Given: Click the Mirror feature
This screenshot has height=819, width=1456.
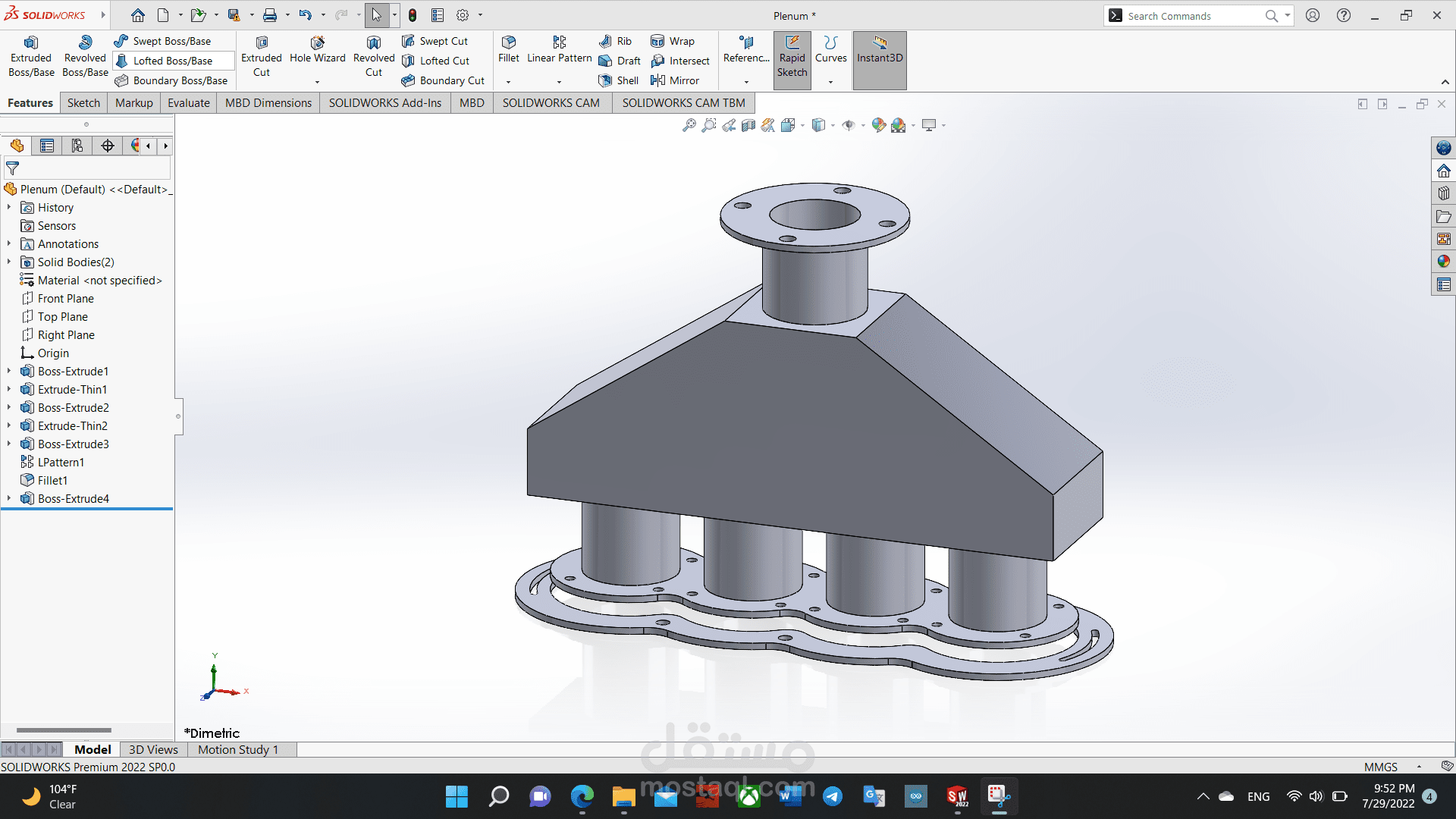Looking at the screenshot, I should 676,80.
